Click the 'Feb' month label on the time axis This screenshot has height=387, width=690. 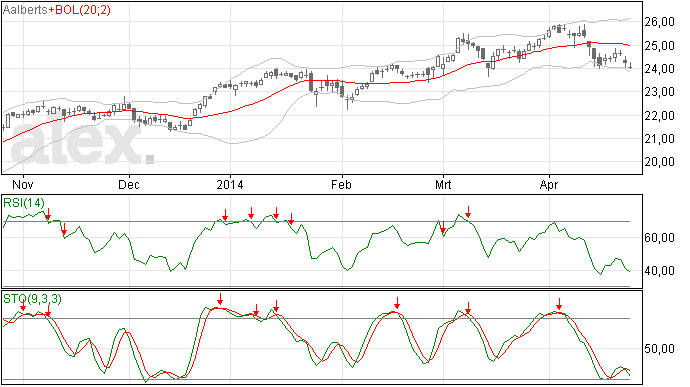tap(341, 184)
